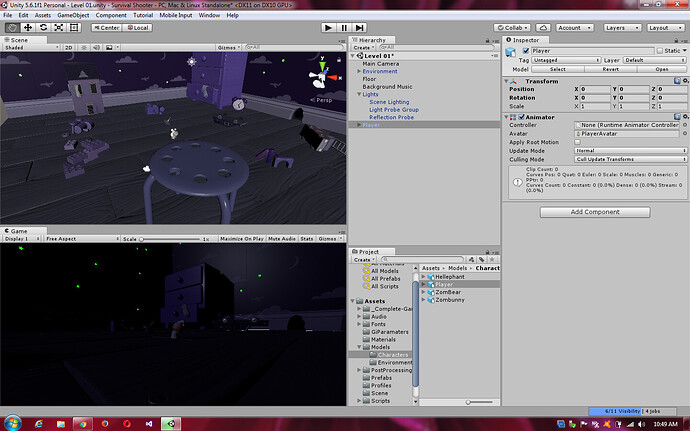The image size is (690, 431).
Task: Open Unity icon in taskbar
Action: point(171,424)
